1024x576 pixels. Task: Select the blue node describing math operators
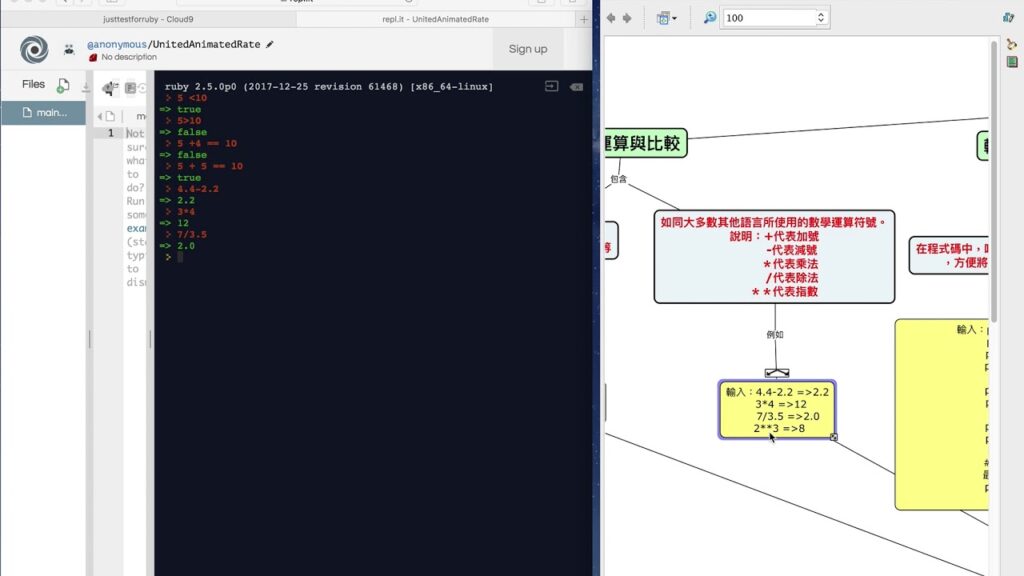point(774,257)
